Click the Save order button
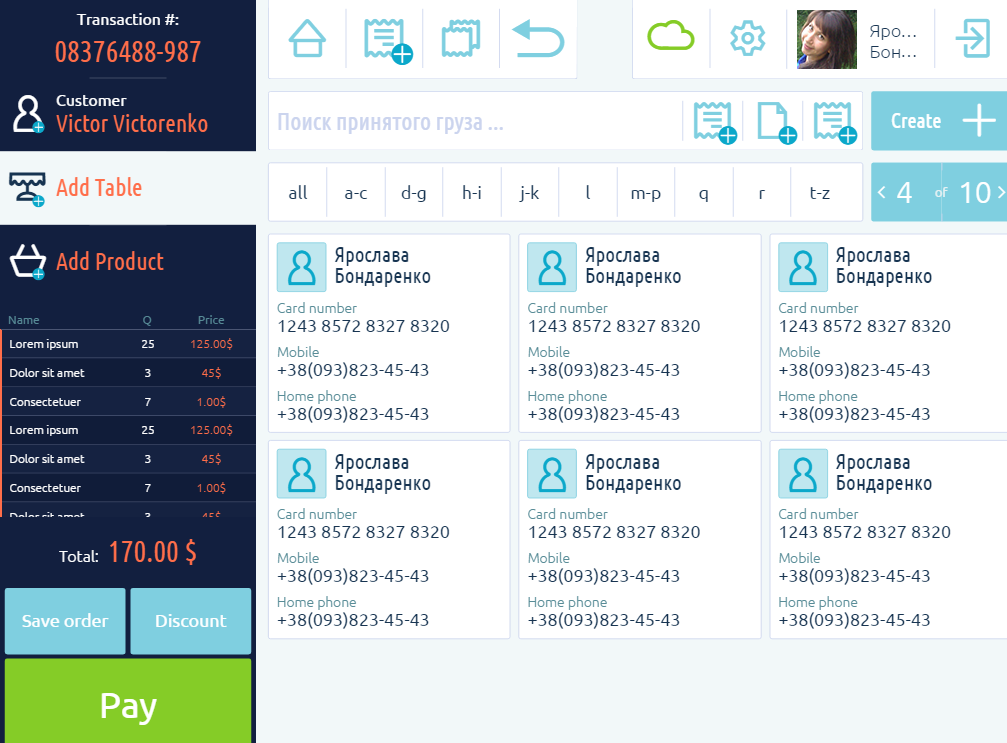The width and height of the screenshot is (1007, 743). click(x=65, y=621)
